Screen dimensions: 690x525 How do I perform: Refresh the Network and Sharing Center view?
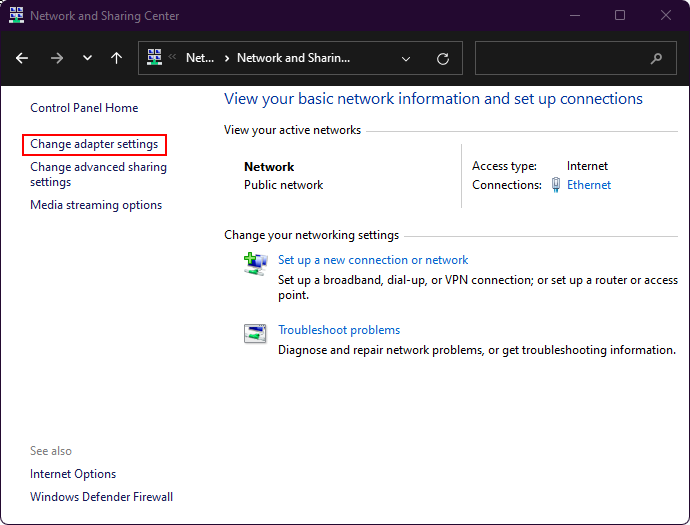pyautogui.click(x=443, y=58)
